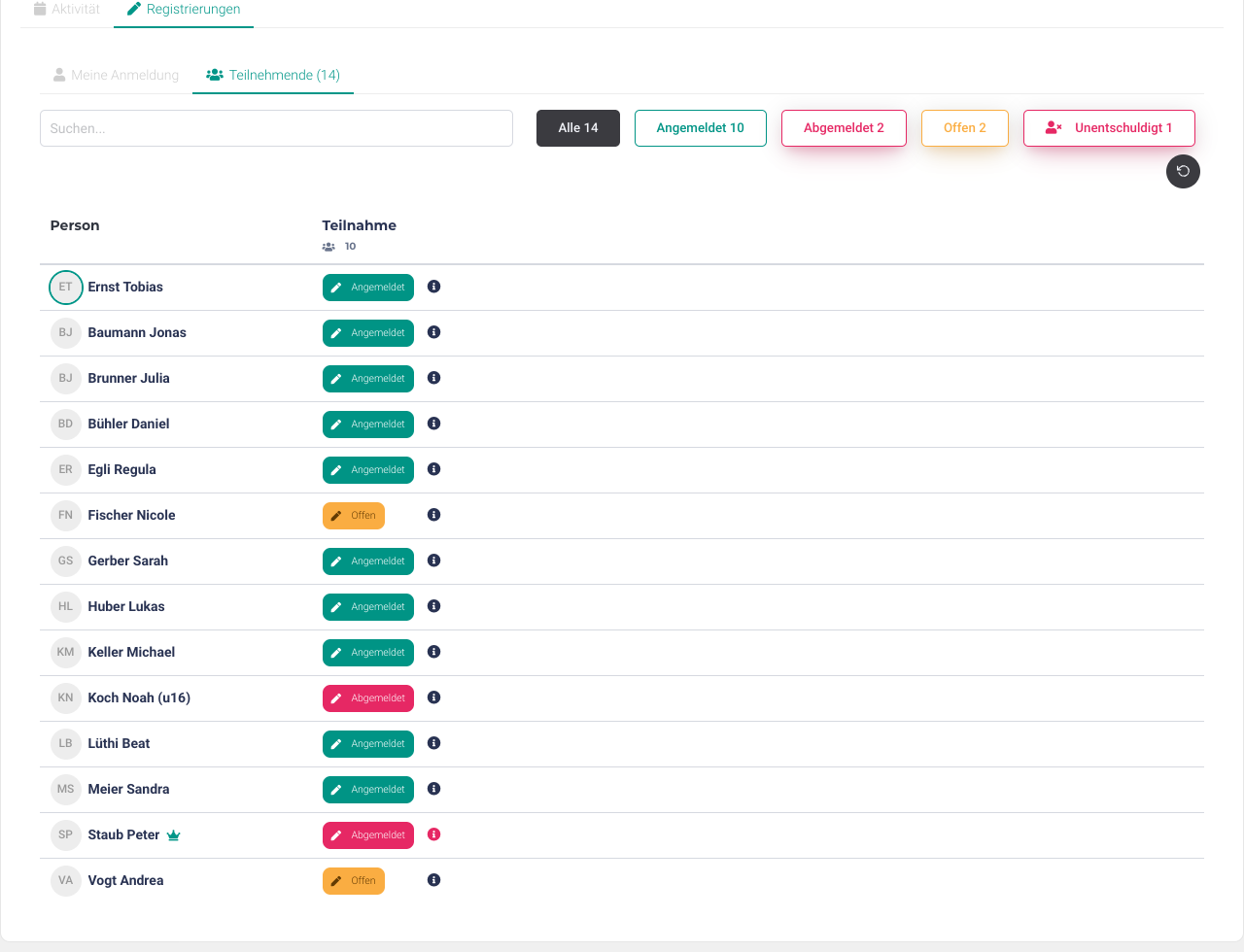This screenshot has height=952, width=1244.
Task: Show only Abgemeldet 2 participants
Action: 844,128
